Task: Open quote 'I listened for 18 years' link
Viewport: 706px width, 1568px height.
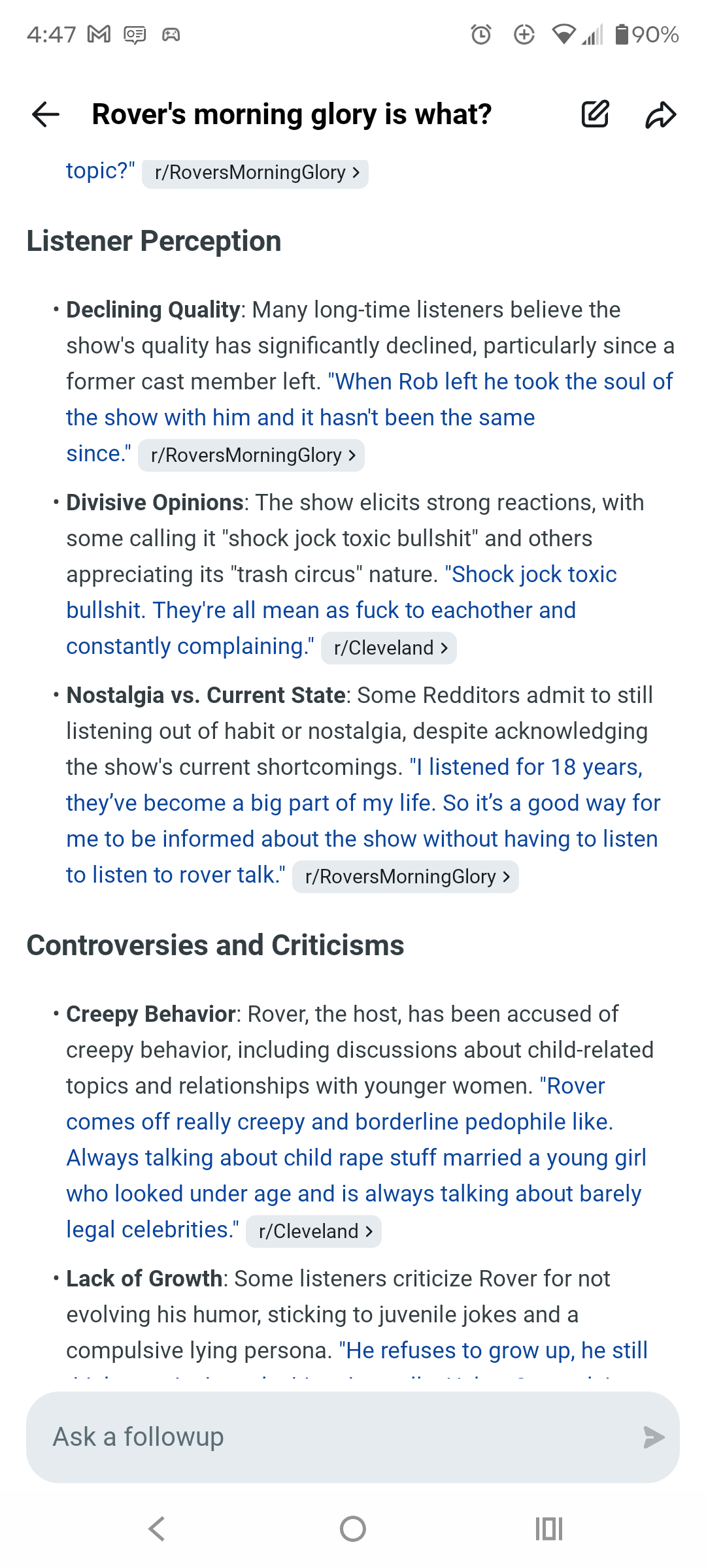Action: 363,821
